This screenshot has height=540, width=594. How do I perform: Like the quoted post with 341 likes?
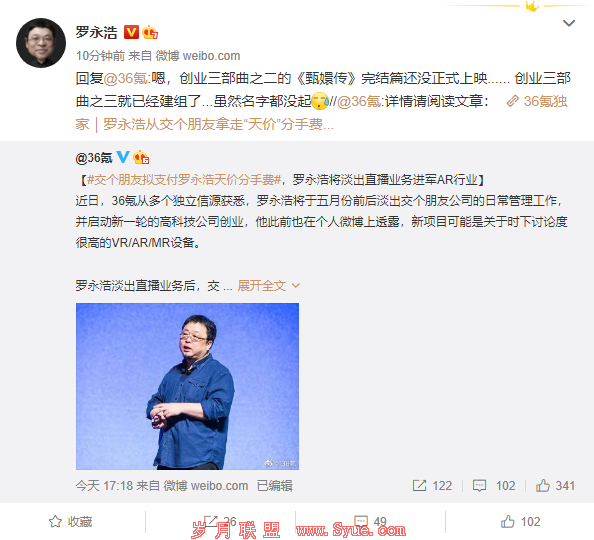[555, 485]
